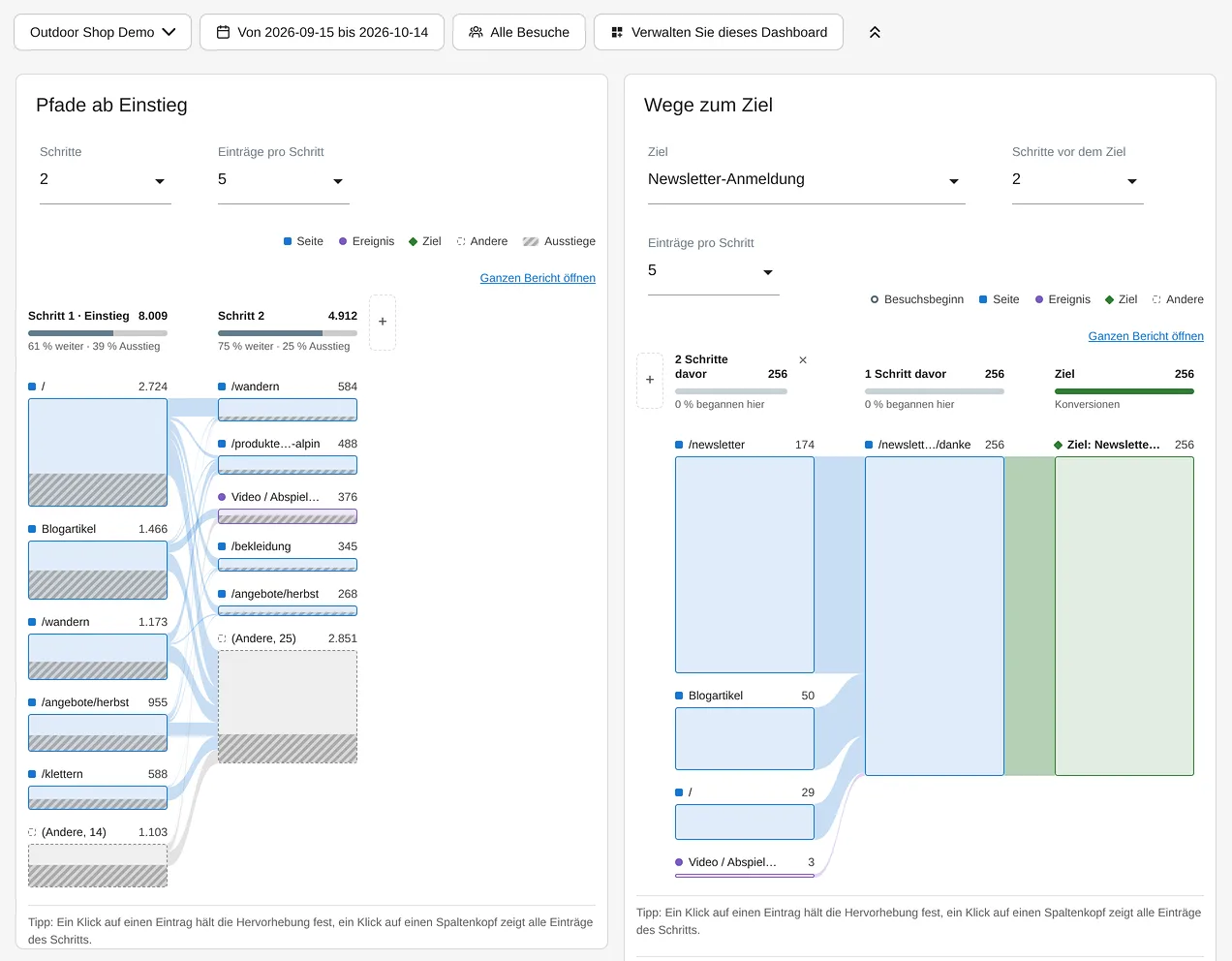Select the / node with 29 in Wege zum Ziel
The image size is (1232, 961).
click(x=745, y=821)
